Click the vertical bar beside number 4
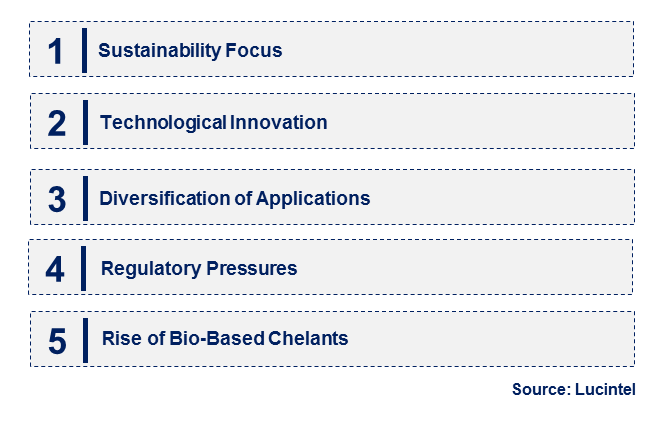 84,269
